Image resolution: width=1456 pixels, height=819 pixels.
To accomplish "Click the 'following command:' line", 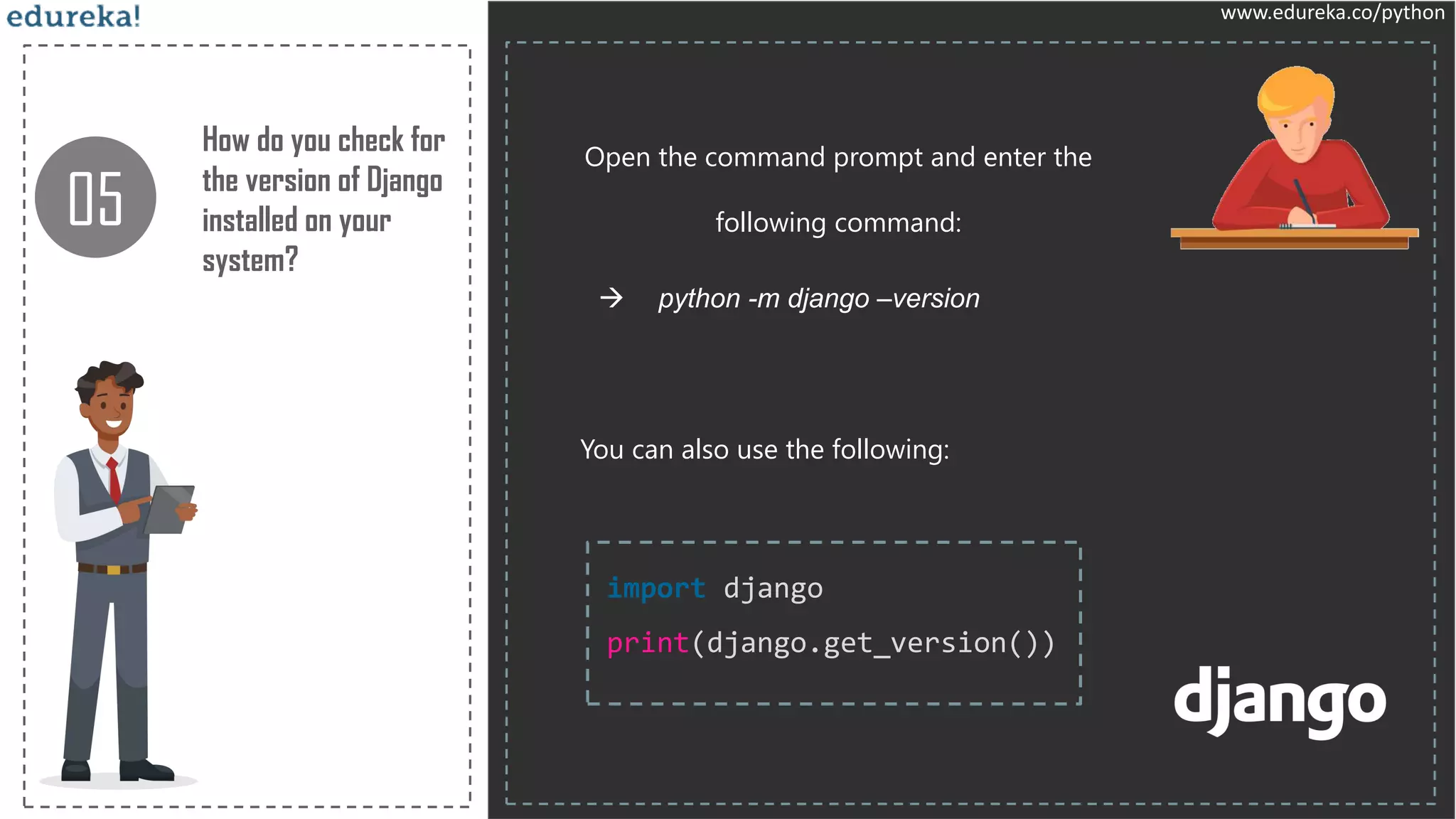I will point(837,223).
